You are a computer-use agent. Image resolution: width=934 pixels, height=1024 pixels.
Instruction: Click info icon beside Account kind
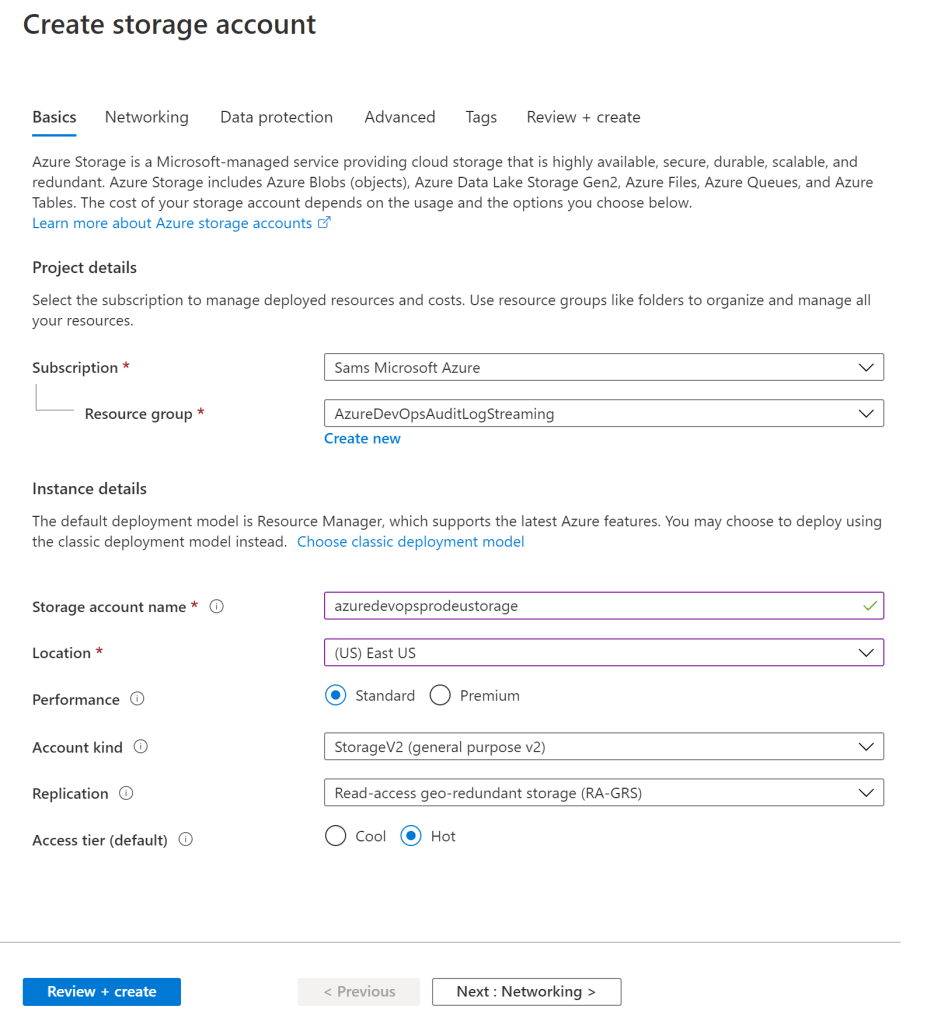pos(141,747)
